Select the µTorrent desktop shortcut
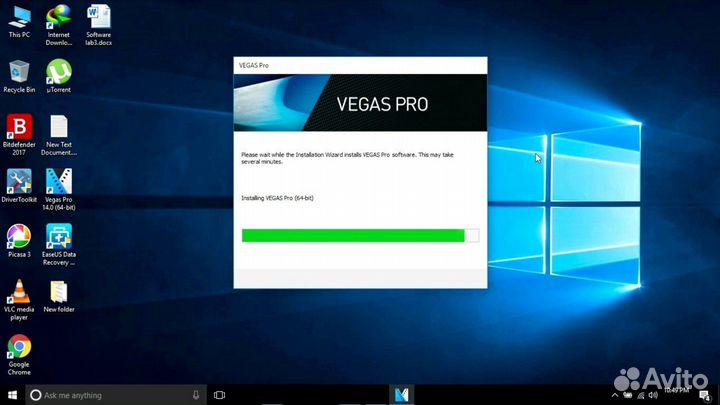This screenshot has height=405, width=720. tap(59, 76)
